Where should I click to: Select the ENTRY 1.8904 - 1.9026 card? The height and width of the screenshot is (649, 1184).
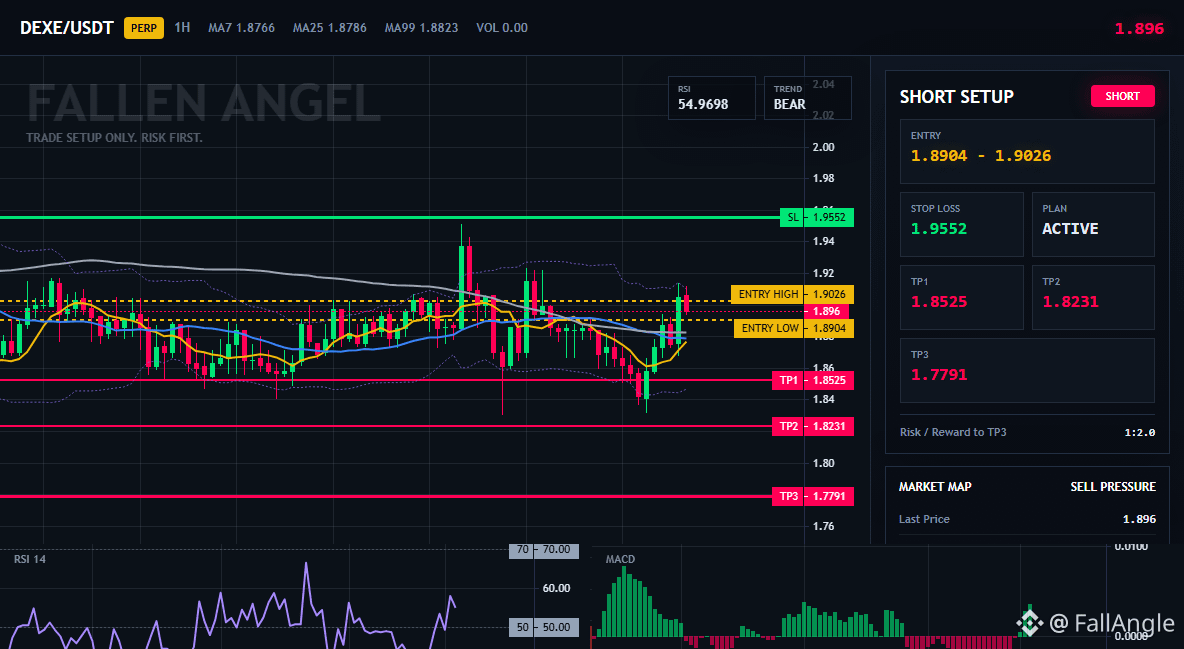1027,151
